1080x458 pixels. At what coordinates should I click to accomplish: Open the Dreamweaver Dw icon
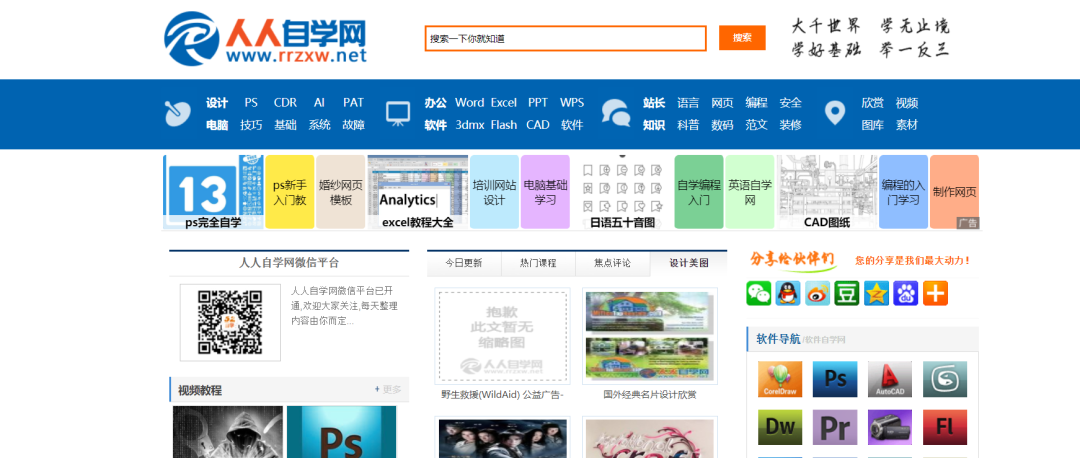780,427
